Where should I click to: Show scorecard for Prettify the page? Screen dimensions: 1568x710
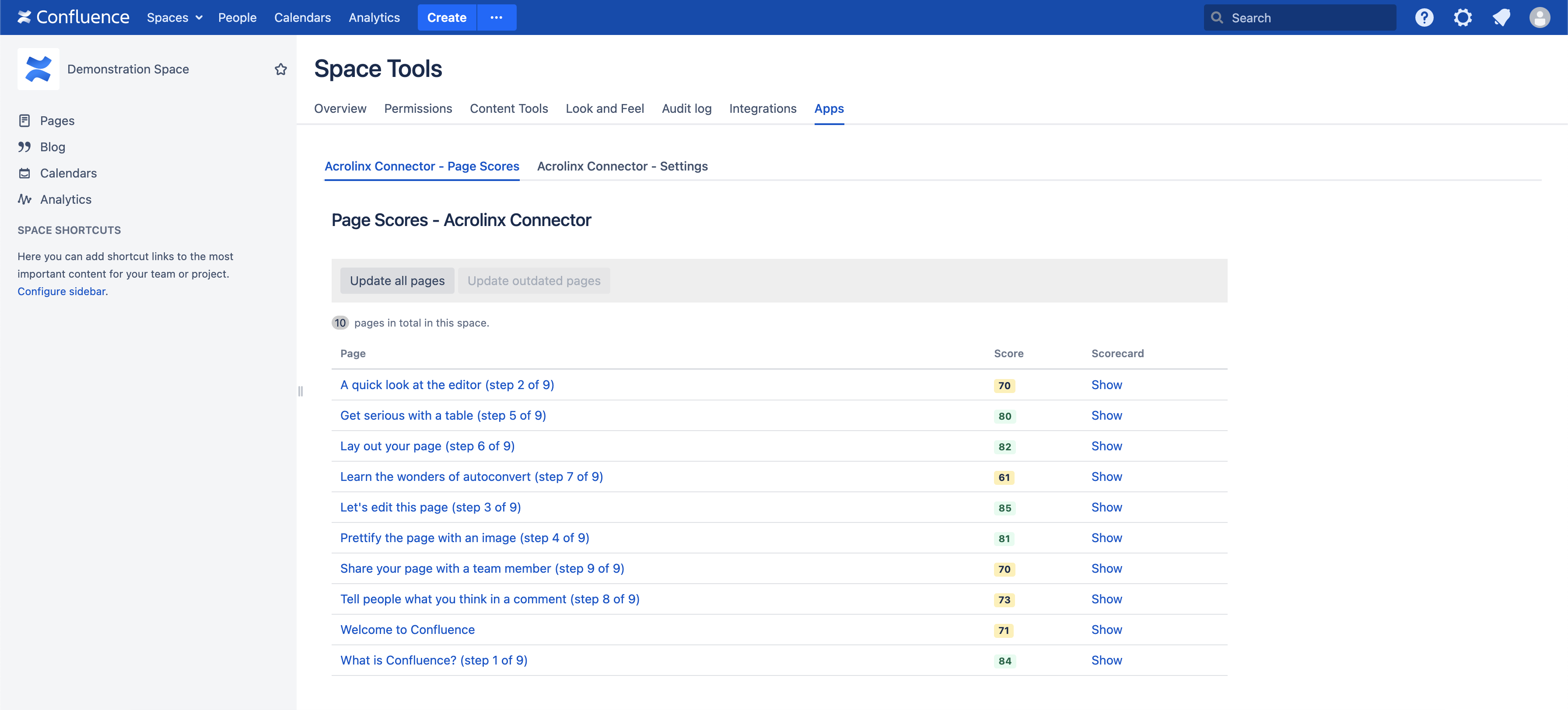[1106, 538]
